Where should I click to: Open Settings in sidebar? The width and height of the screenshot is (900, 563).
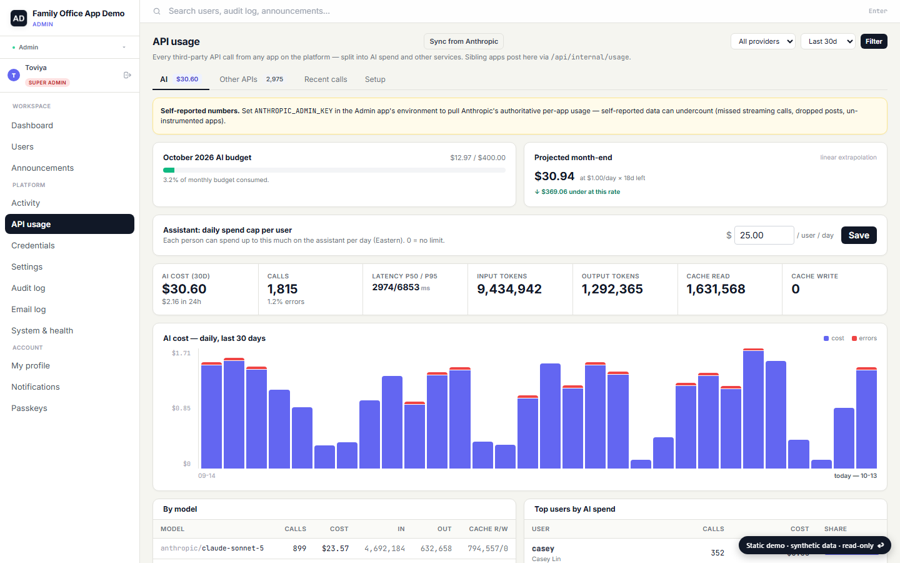(69, 266)
